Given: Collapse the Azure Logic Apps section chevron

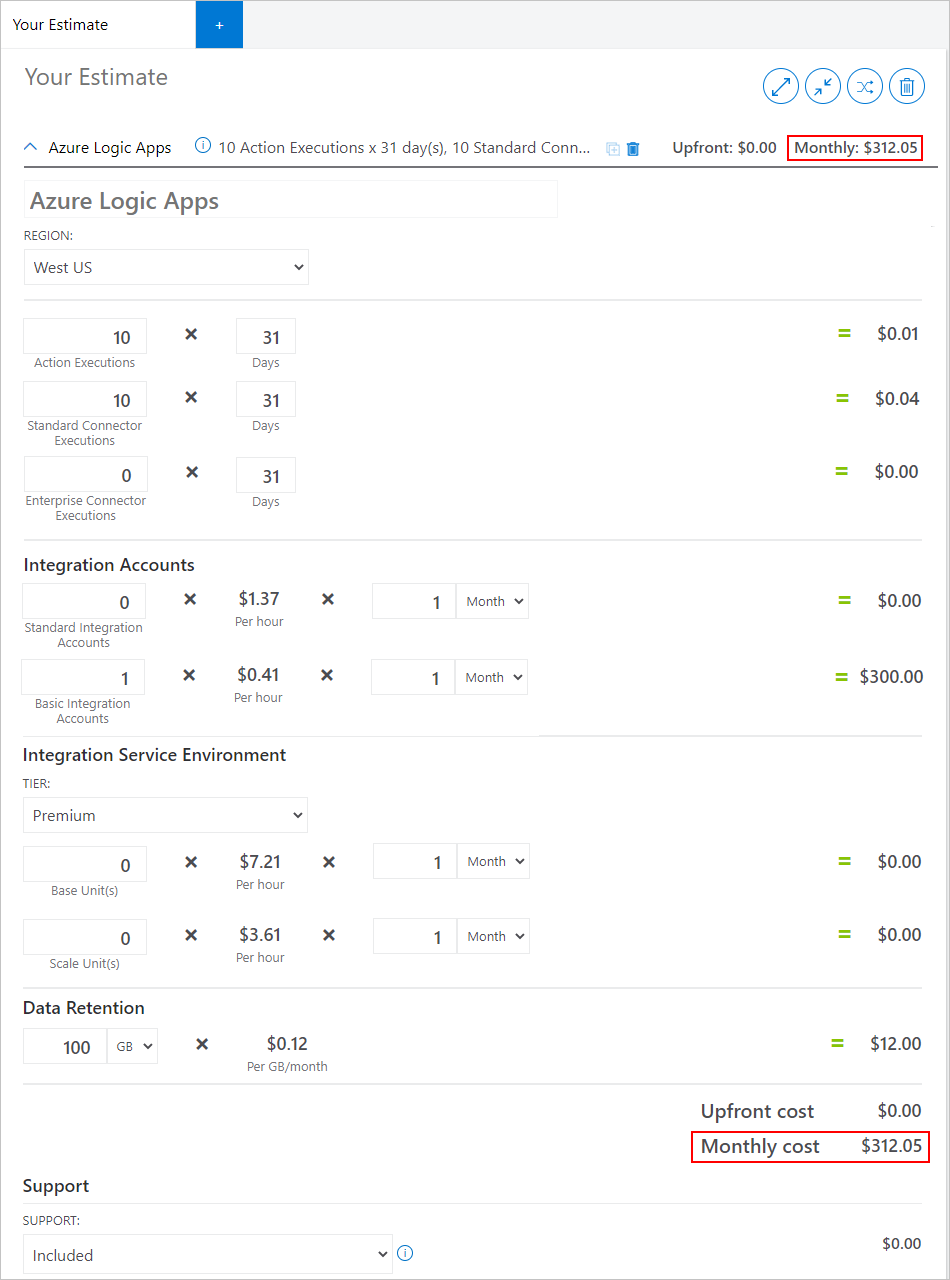Looking at the screenshot, I should click(x=30, y=146).
